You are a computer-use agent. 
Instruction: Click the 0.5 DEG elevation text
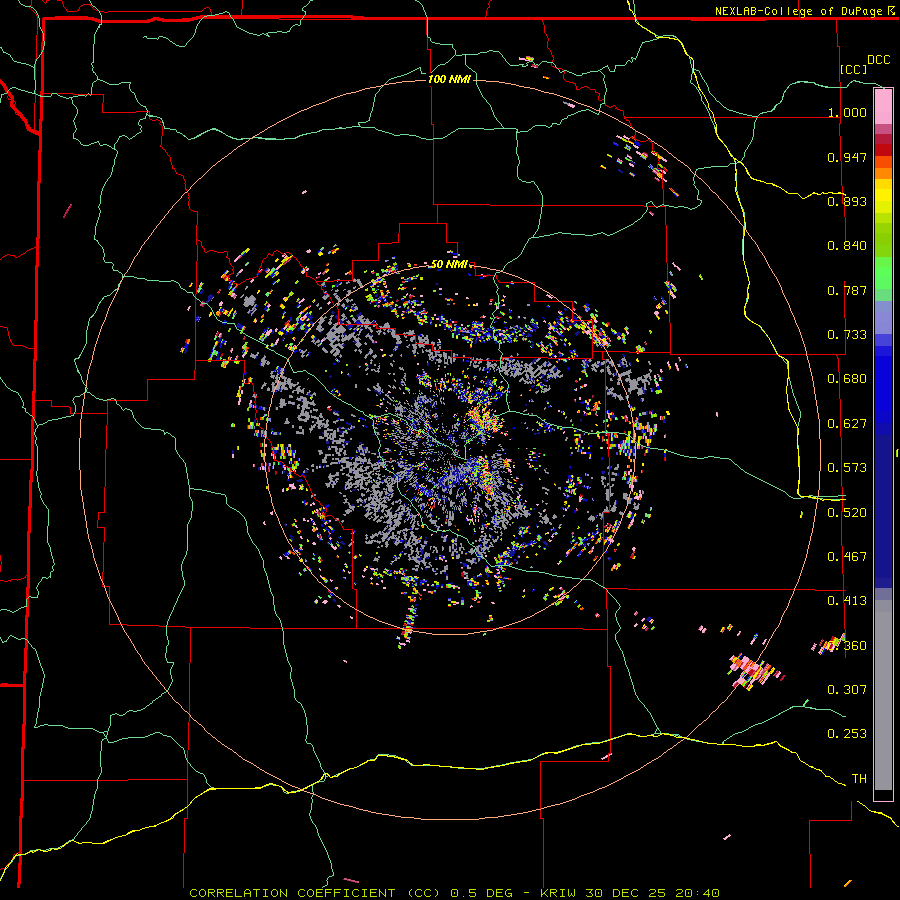(482, 893)
